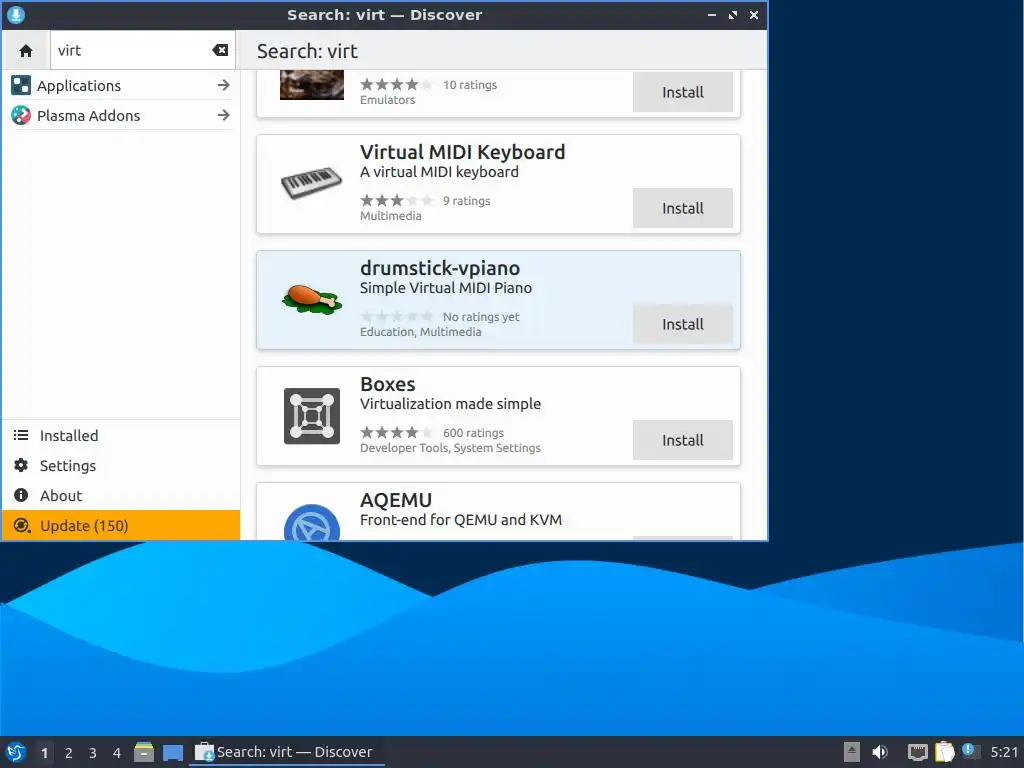Viewport: 1024px width, 768px height.
Task: Clear the search field text
Action: coord(220,50)
